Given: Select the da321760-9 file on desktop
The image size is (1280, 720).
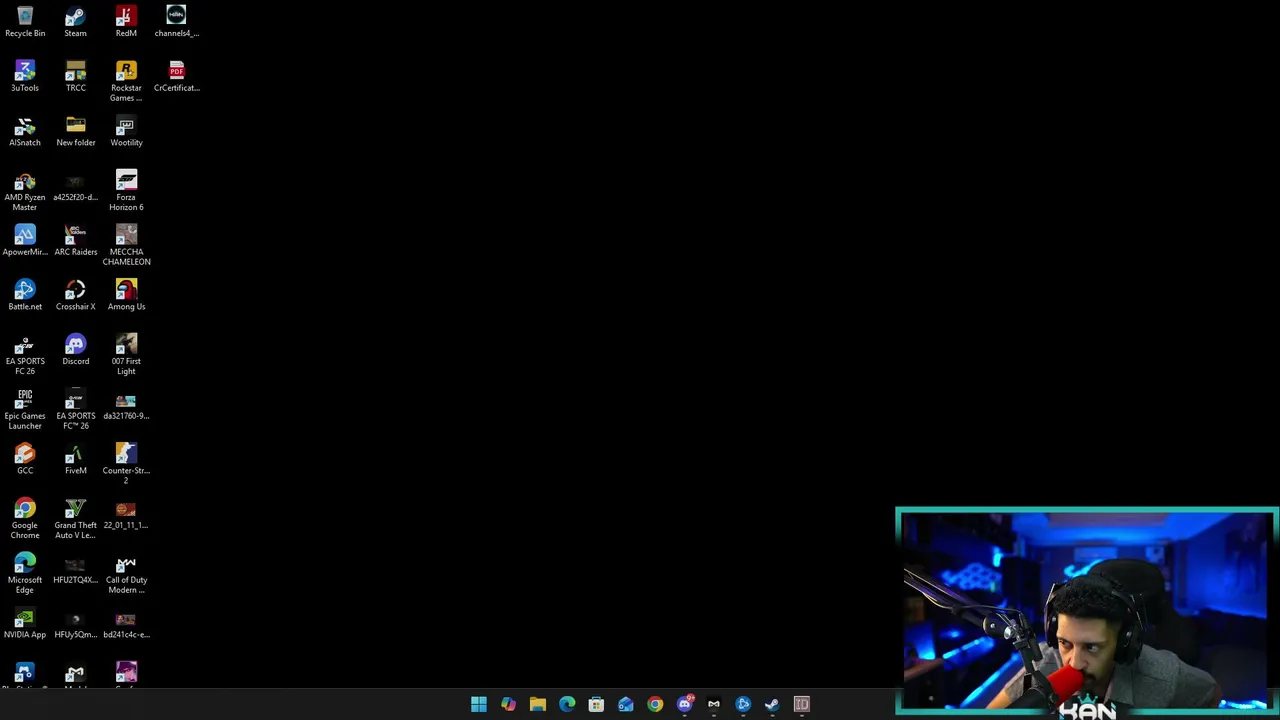Looking at the screenshot, I should pyautogui.click(x=126, y=406).
